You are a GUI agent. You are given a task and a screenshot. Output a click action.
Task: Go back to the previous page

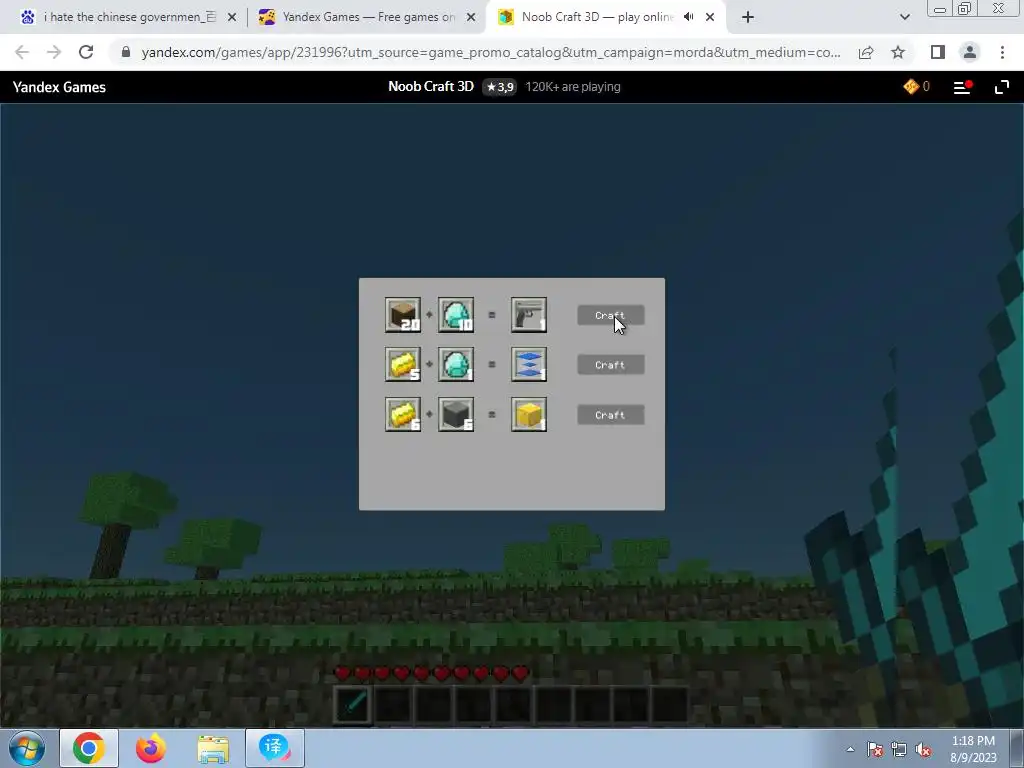[22, 52]
